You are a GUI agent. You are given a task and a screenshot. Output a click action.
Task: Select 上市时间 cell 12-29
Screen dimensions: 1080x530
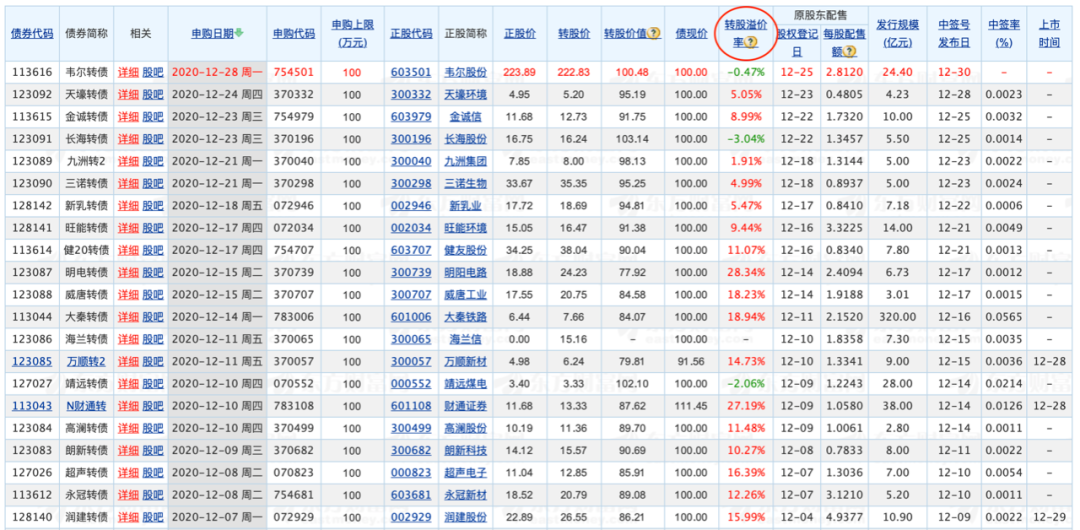click(1049, 518)
